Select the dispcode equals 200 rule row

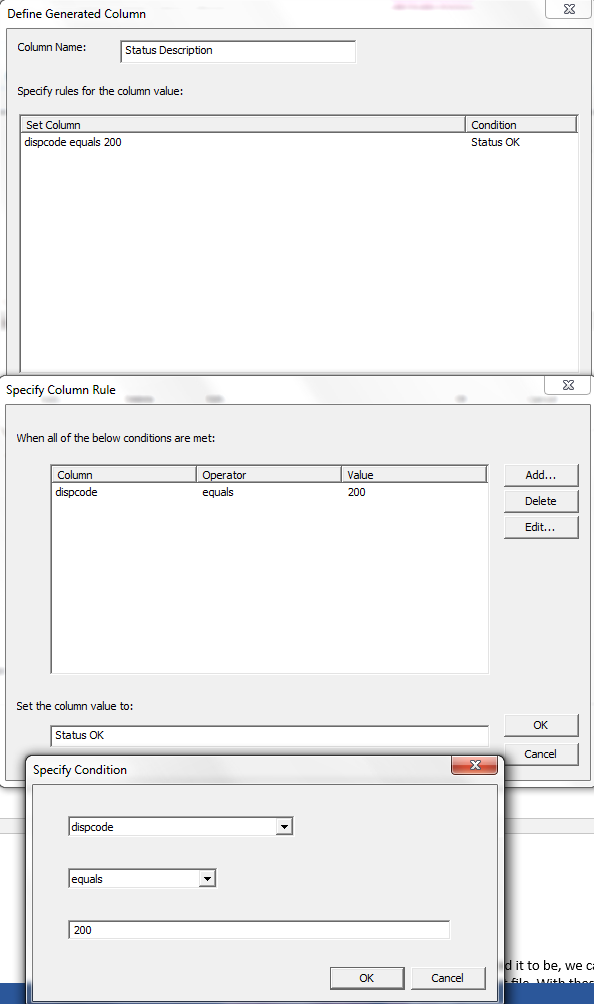299,142
